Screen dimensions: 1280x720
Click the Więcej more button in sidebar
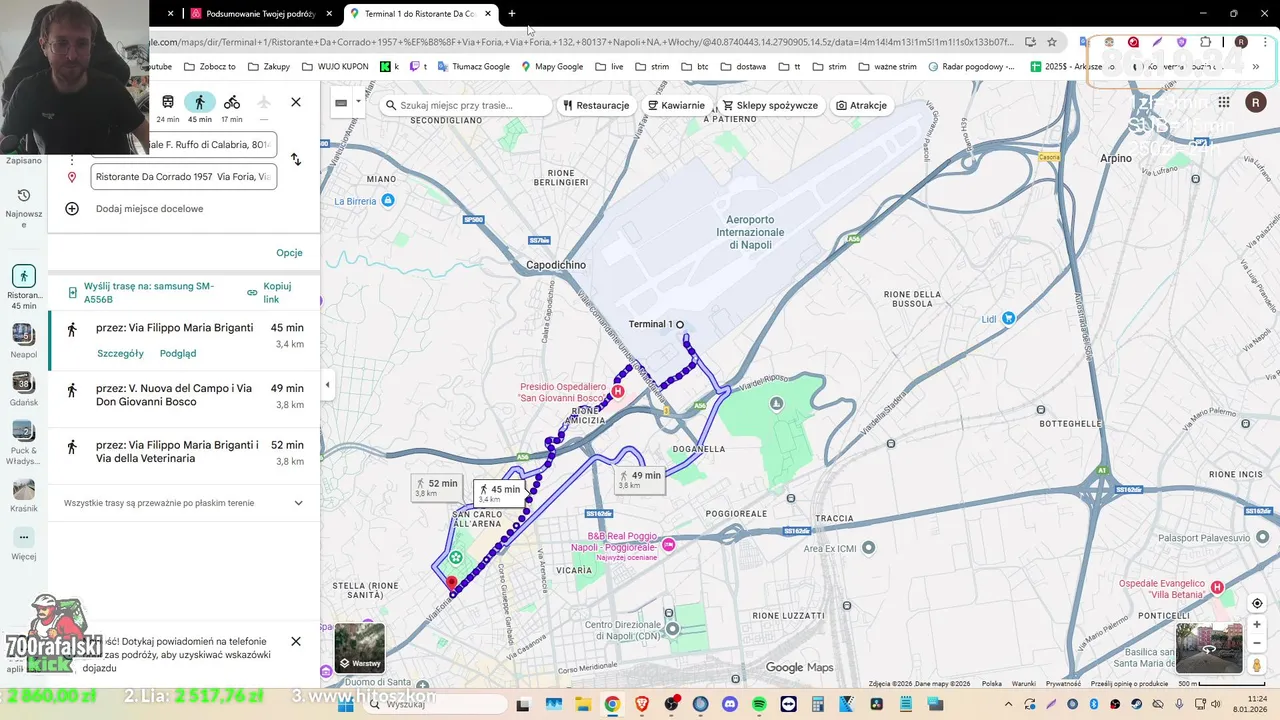click(24, 544)
